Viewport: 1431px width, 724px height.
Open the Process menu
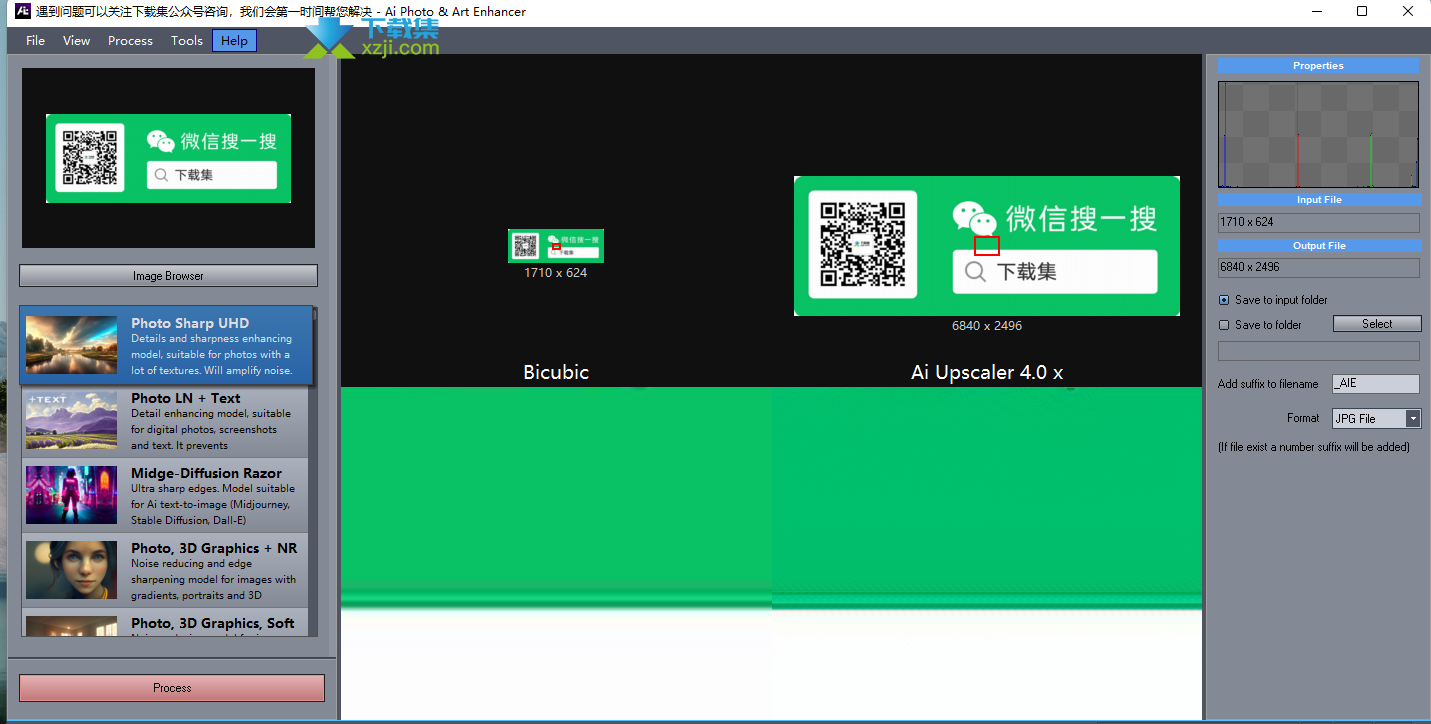click(x=130, y=41)
